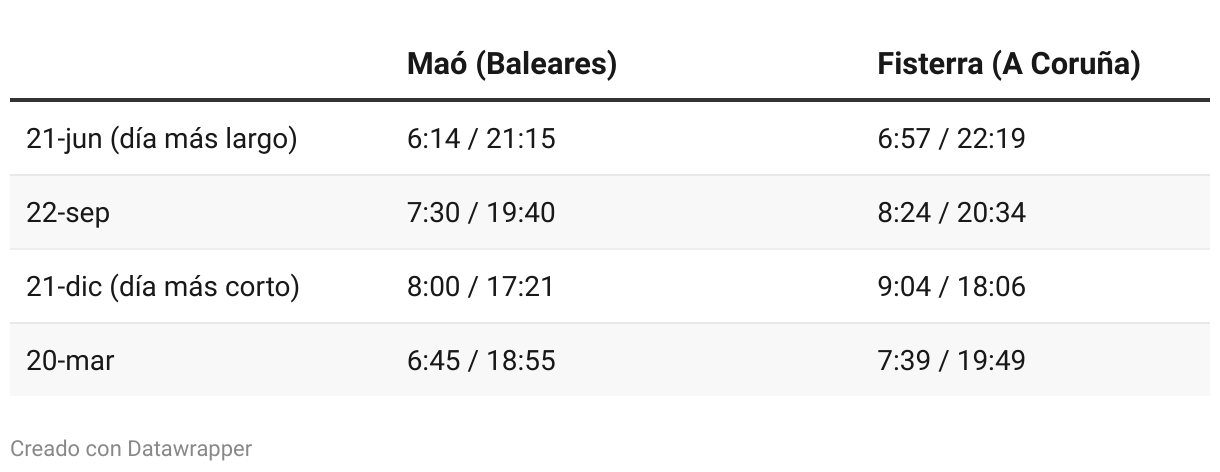Select the 20-mar row label

(x=70, y=360)
